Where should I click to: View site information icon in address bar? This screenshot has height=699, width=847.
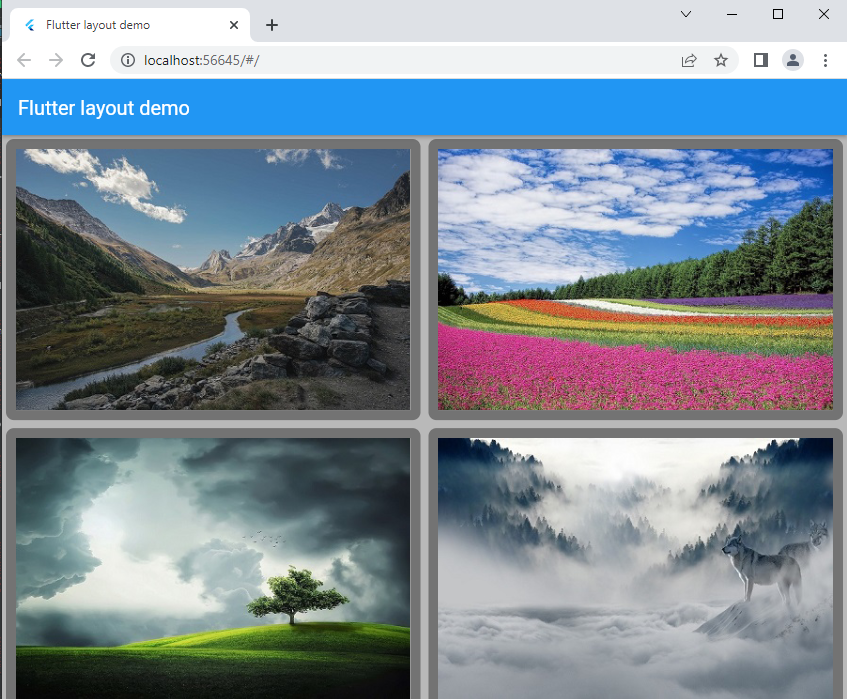128,60
